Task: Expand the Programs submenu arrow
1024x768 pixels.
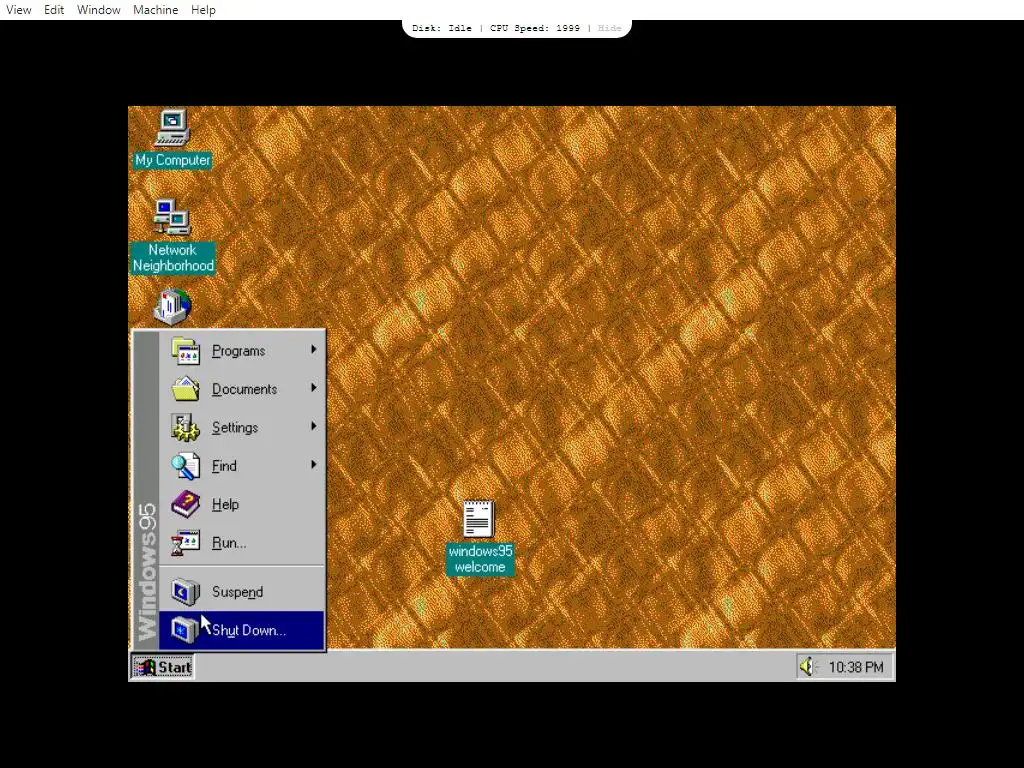Action: pos(313,350)
